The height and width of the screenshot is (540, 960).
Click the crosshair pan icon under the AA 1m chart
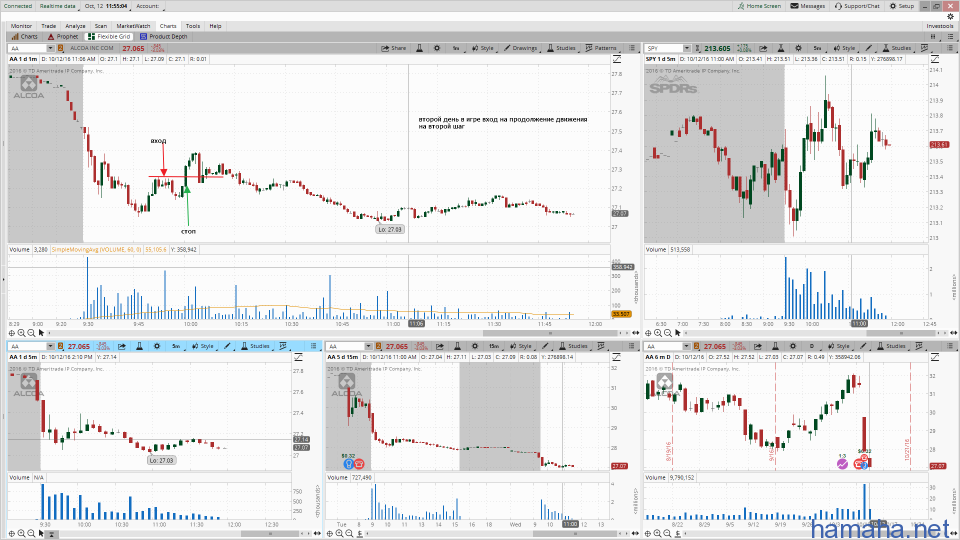[12, 333]
